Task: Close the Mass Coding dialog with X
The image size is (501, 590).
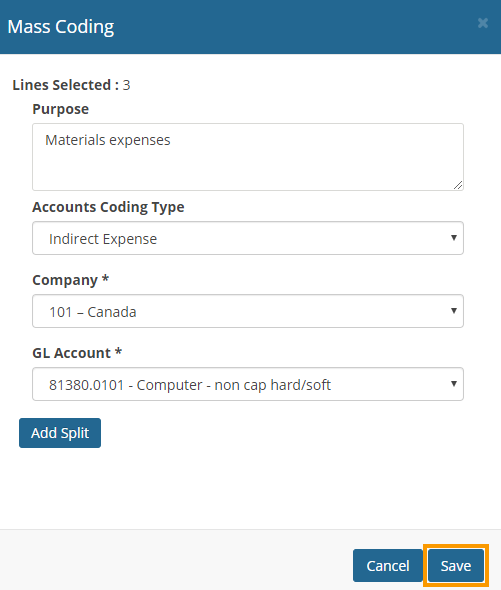Action: [x=483, y=23]
